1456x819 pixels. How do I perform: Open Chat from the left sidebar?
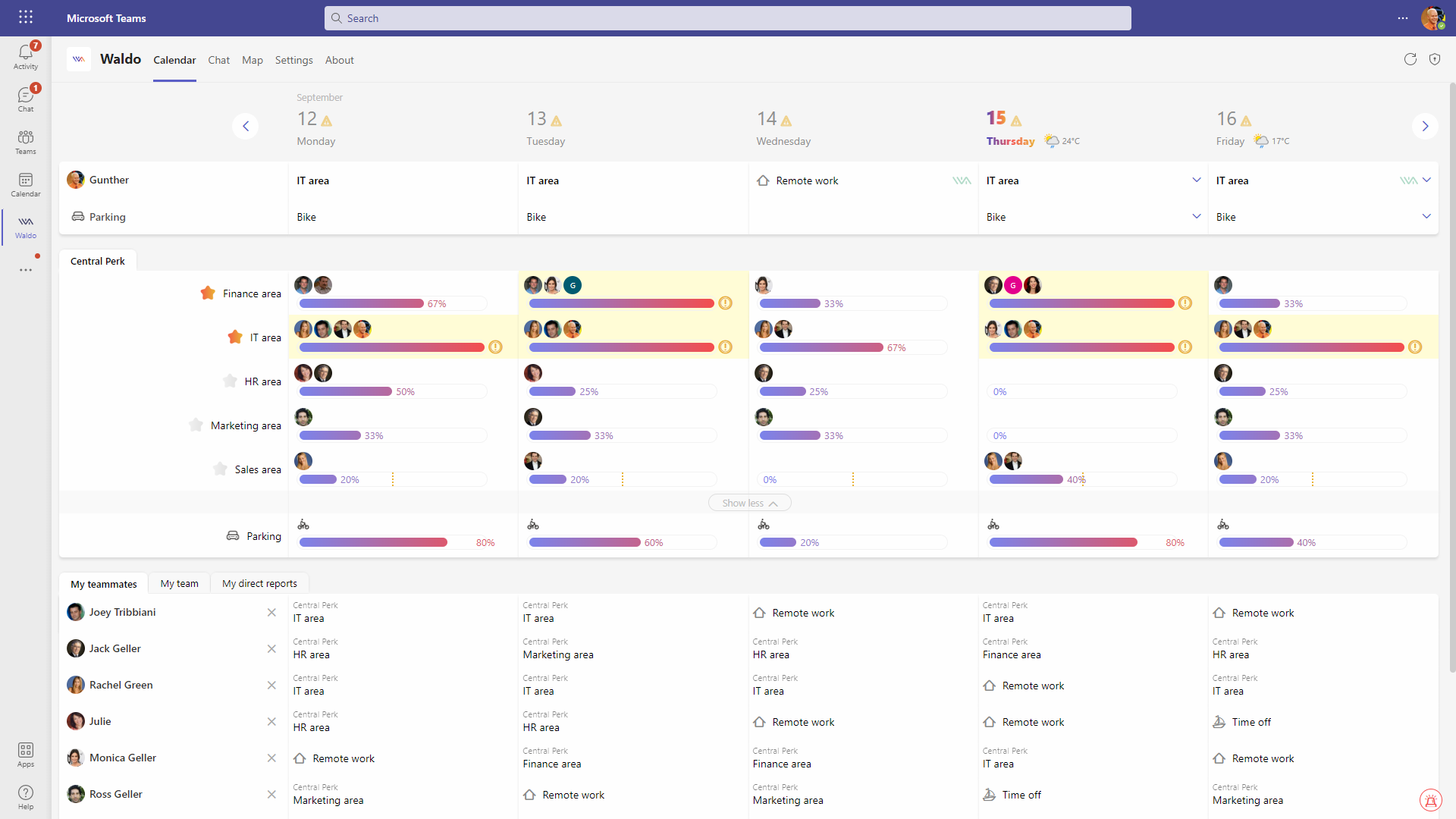(25, 97)
